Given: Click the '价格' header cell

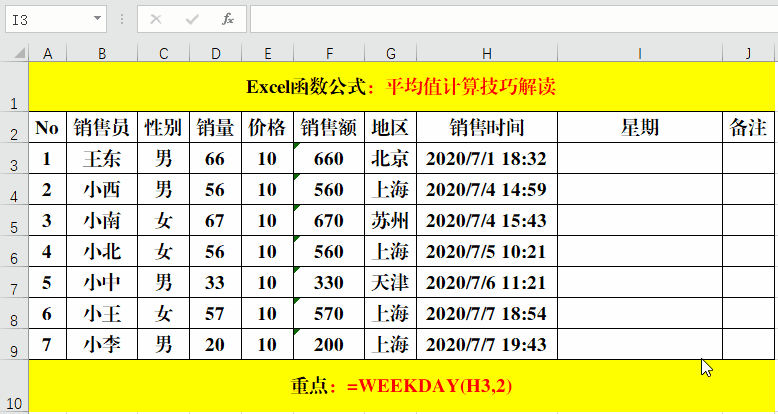Looking at the screenshot, I should (267, 127).
